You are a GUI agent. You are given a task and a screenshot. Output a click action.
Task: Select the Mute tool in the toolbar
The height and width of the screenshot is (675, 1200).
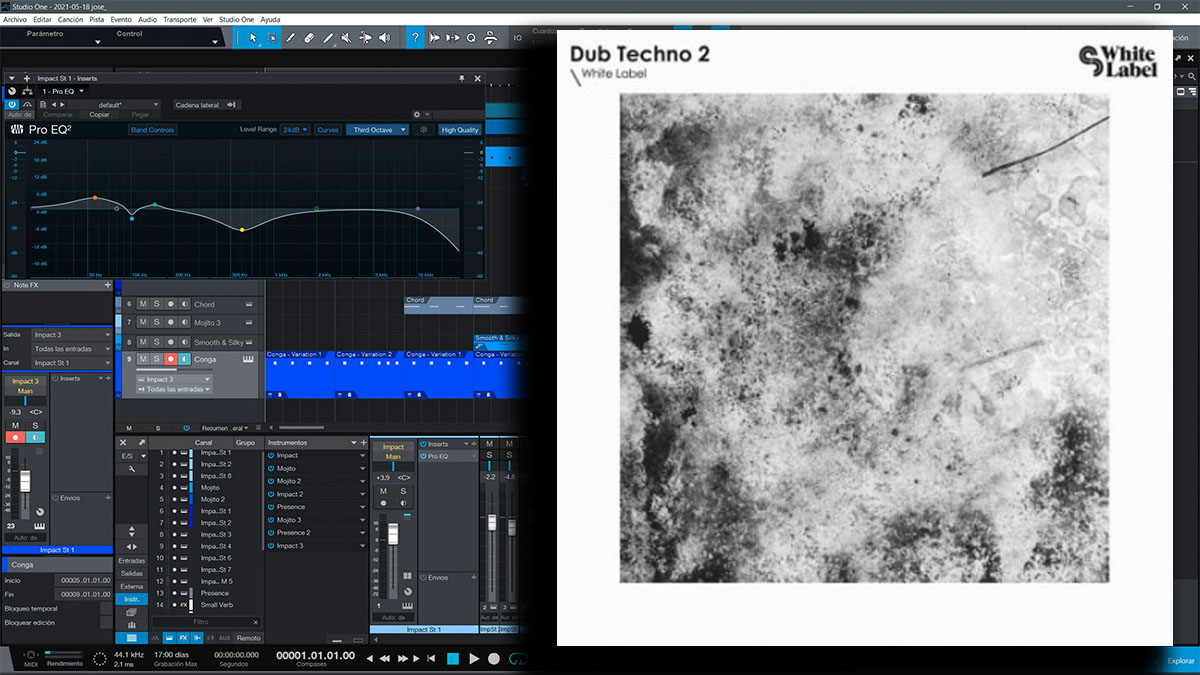(x=346, y=38)
